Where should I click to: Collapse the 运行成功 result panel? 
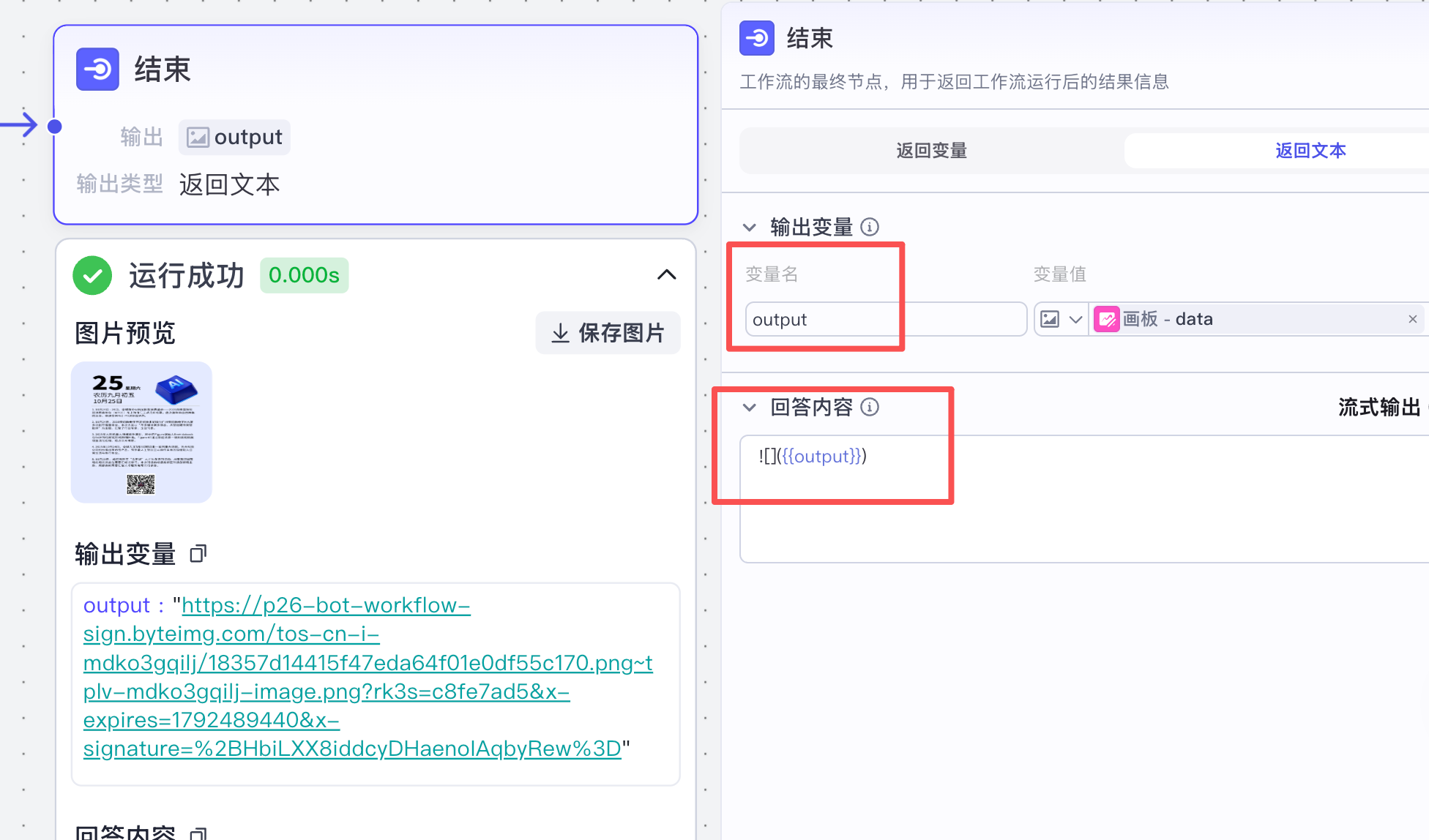coord(667,275)
